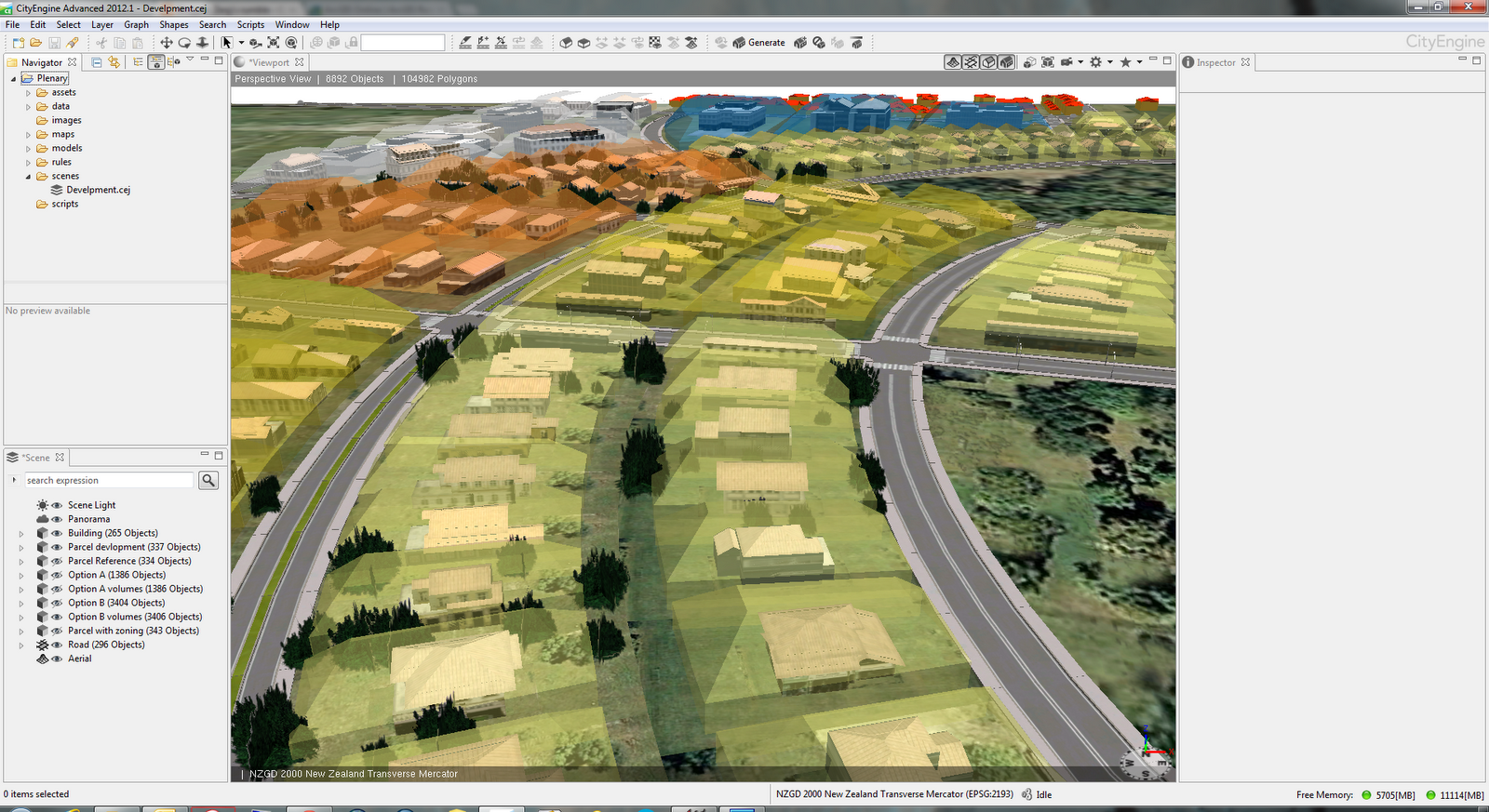Show the Parcel Reference layer
Viewport: 1489px width, 812px height.
pyautogui.click(x=57, y=561)
